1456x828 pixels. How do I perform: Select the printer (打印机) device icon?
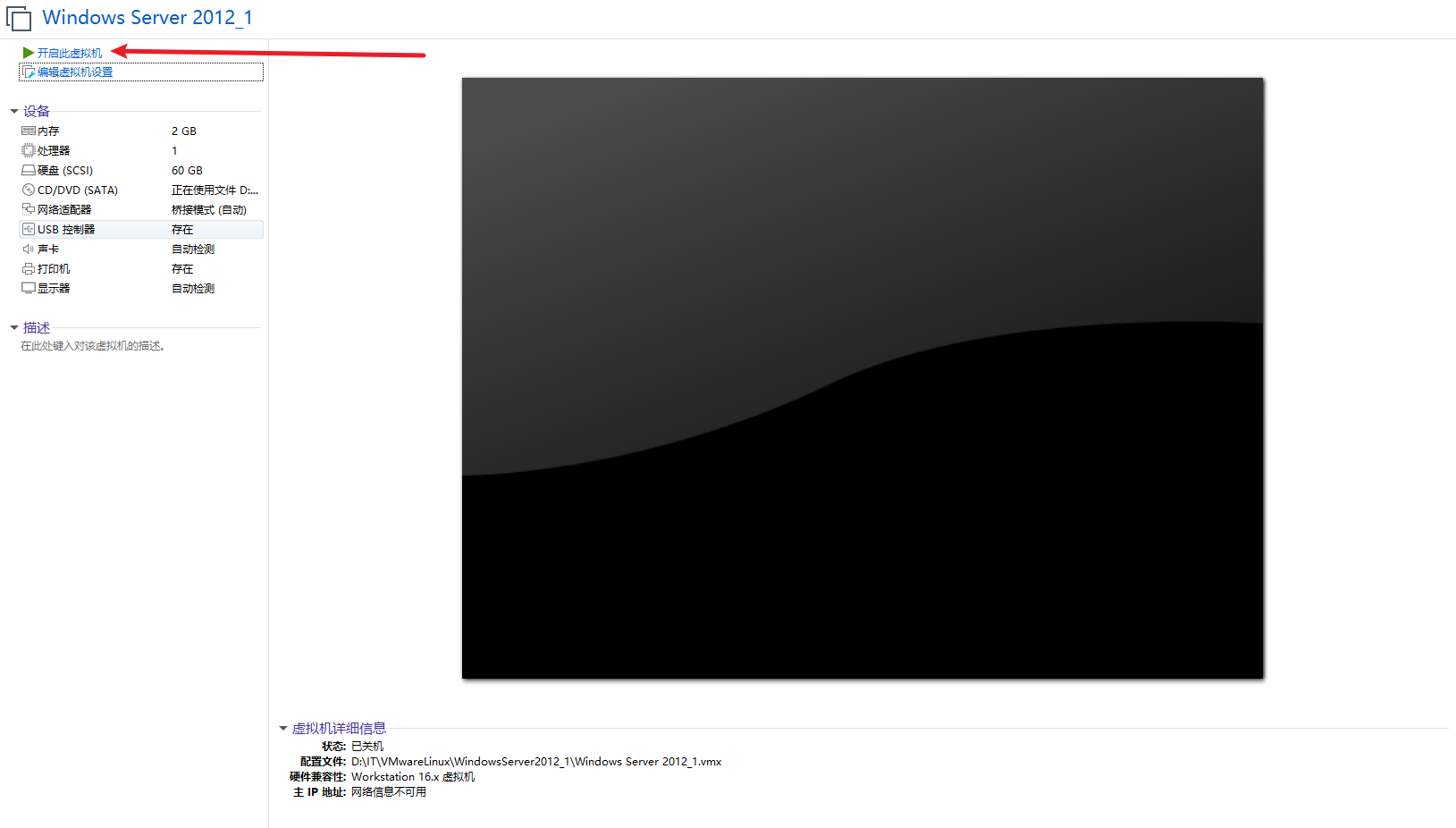click(28, 268)
